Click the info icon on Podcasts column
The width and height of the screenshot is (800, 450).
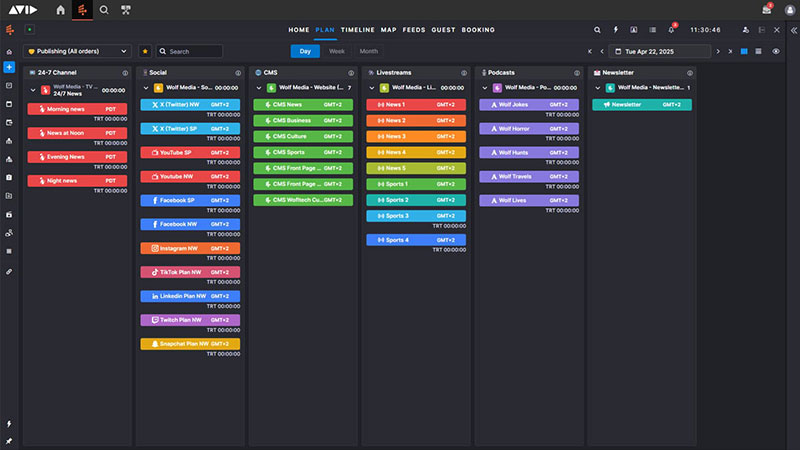point(578,73)
